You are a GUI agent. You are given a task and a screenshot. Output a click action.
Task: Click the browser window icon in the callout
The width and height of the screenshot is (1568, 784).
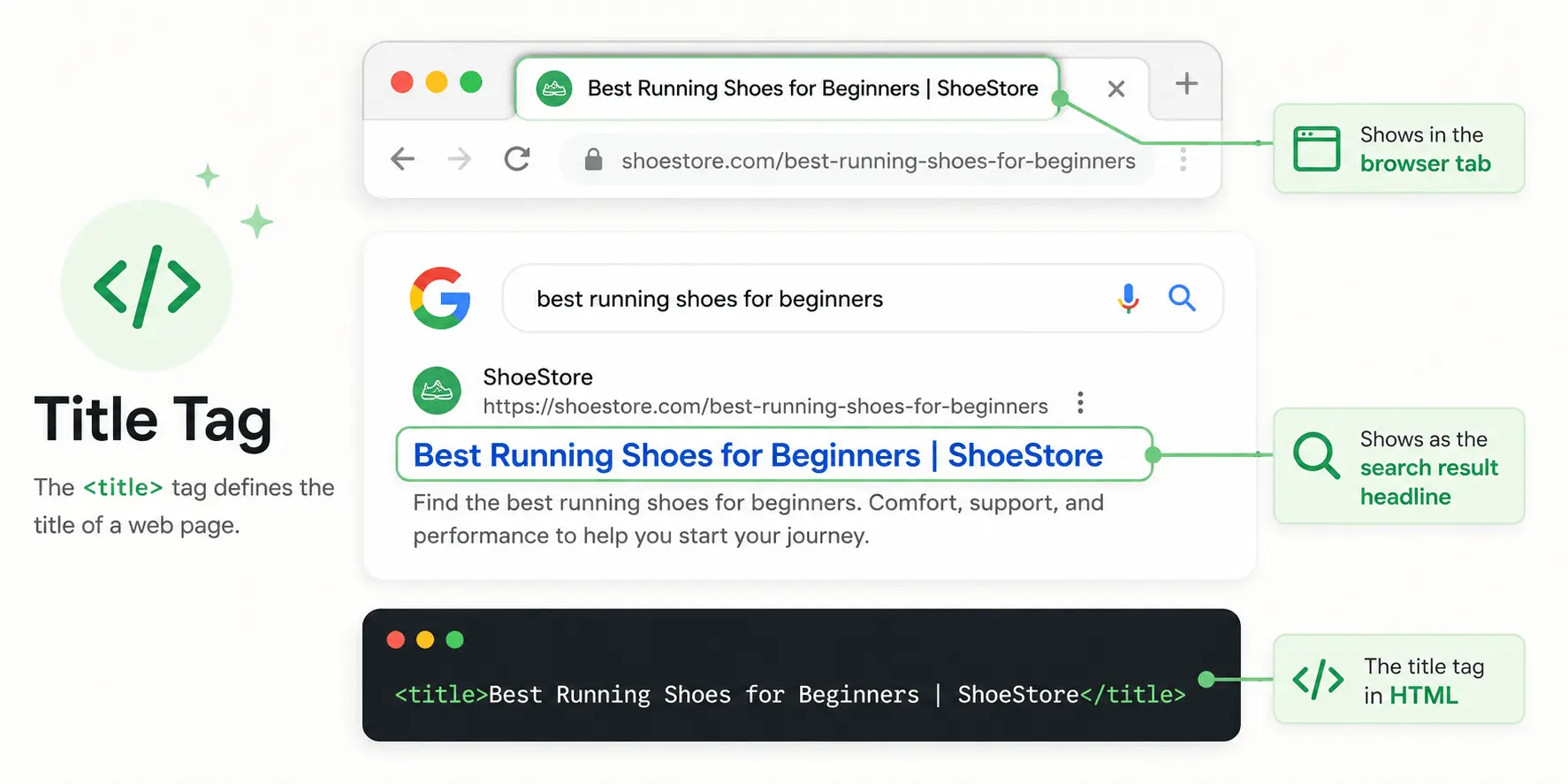click(x=1317, y=148)
